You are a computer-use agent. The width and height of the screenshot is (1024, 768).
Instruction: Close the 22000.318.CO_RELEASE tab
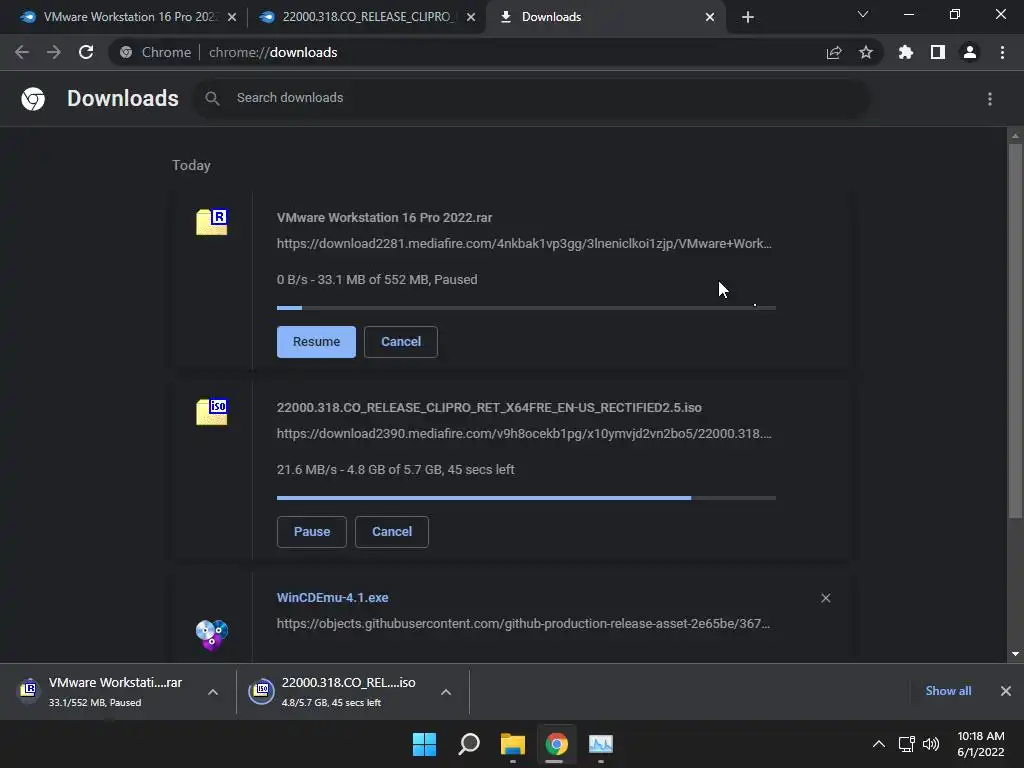point(471,17)
